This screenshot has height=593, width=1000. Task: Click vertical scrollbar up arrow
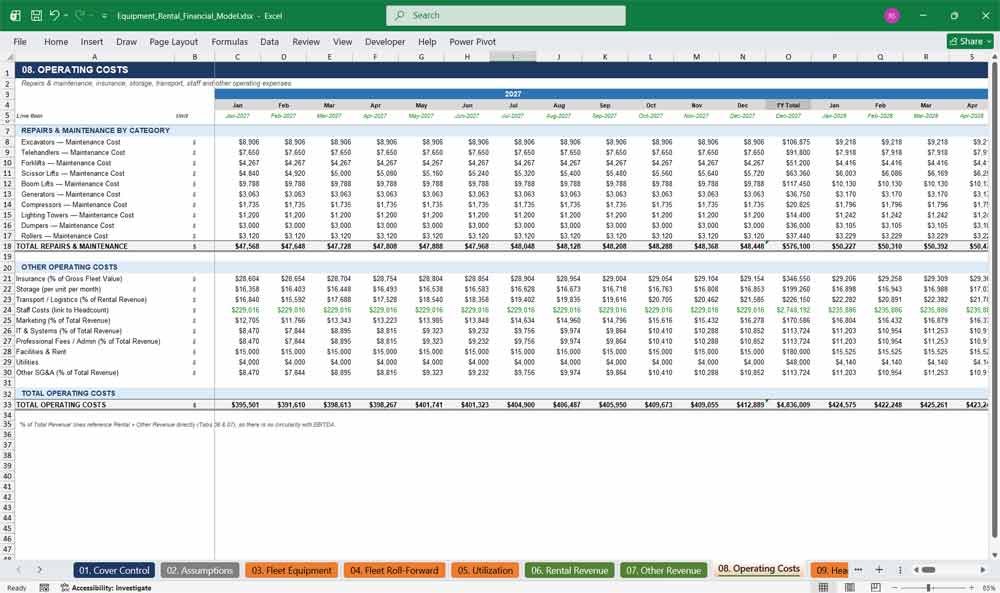click(994, 57)
